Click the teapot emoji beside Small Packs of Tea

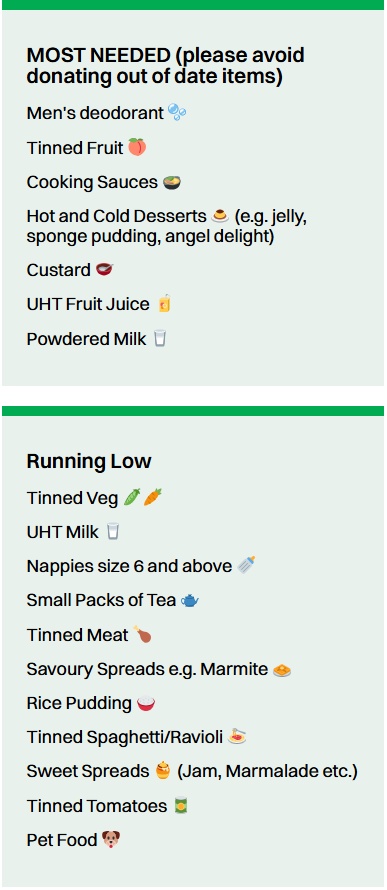point(190,600)
